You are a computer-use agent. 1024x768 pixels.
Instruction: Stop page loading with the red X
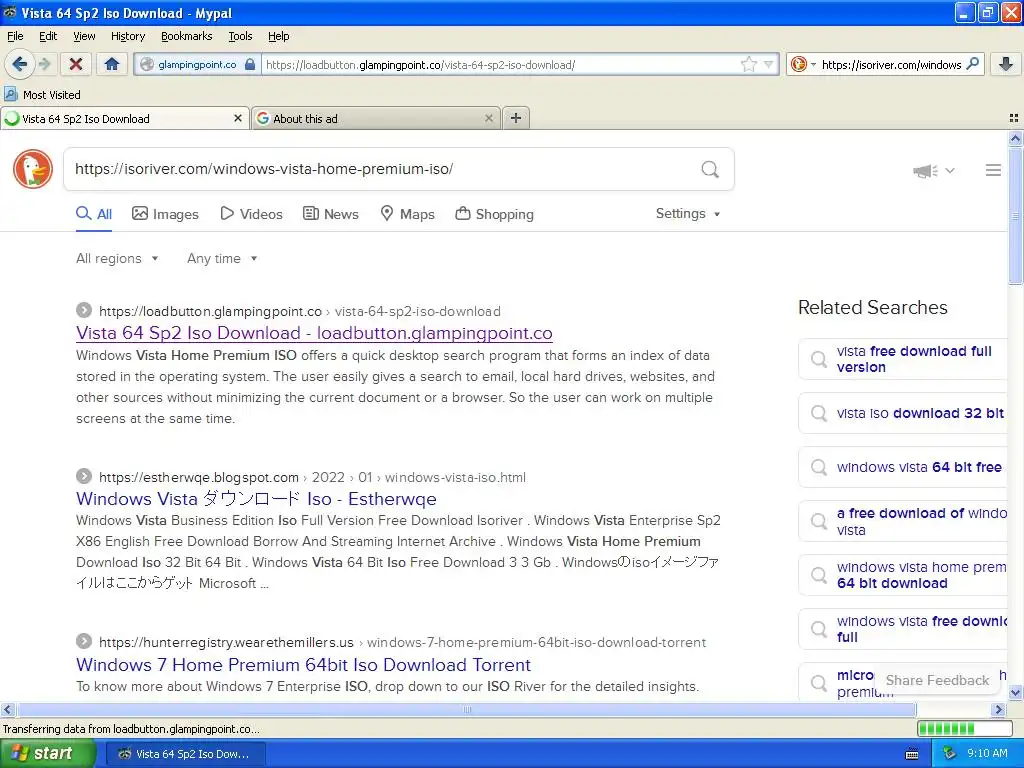76,64
